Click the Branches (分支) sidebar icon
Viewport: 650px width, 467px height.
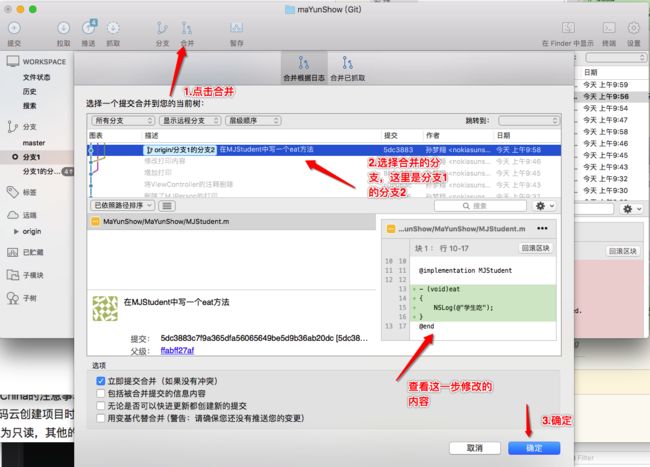click(12, 126)
